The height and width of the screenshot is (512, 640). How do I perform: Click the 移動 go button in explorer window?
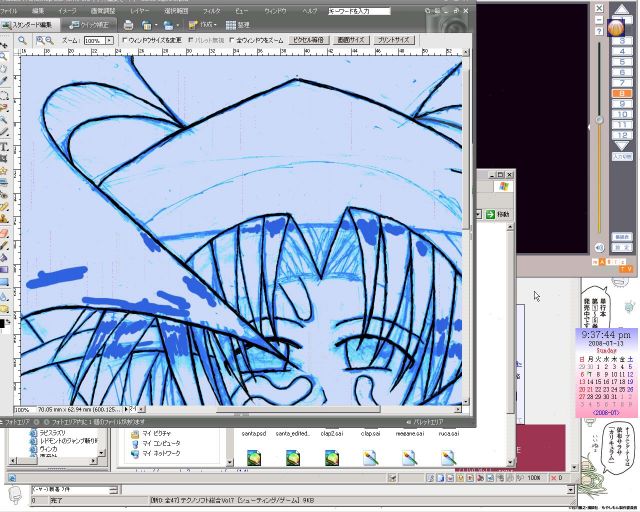pos(498,214)
